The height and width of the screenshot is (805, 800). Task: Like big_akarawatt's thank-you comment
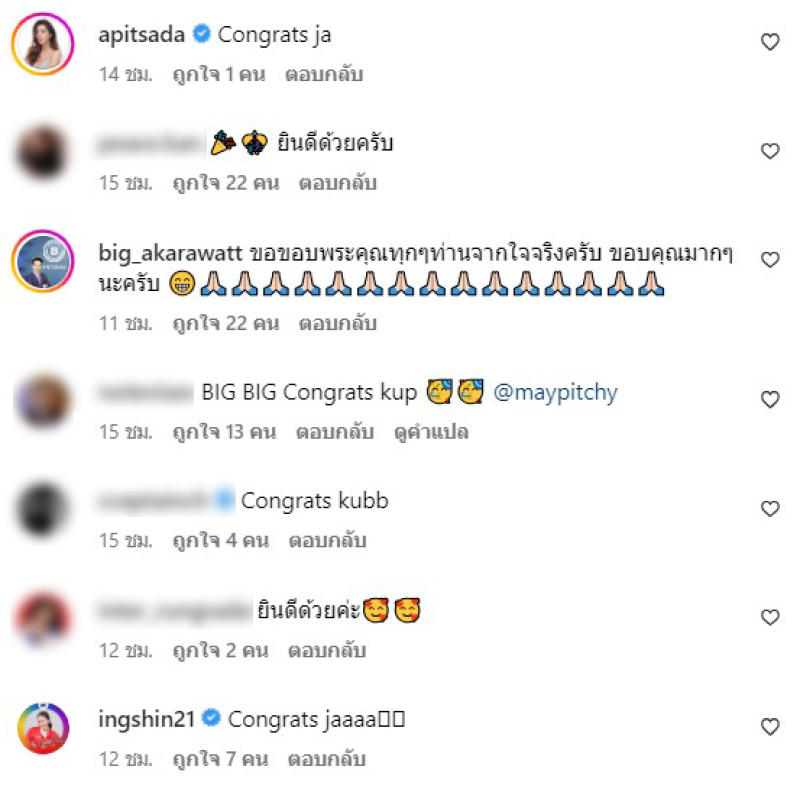(770, 260)
